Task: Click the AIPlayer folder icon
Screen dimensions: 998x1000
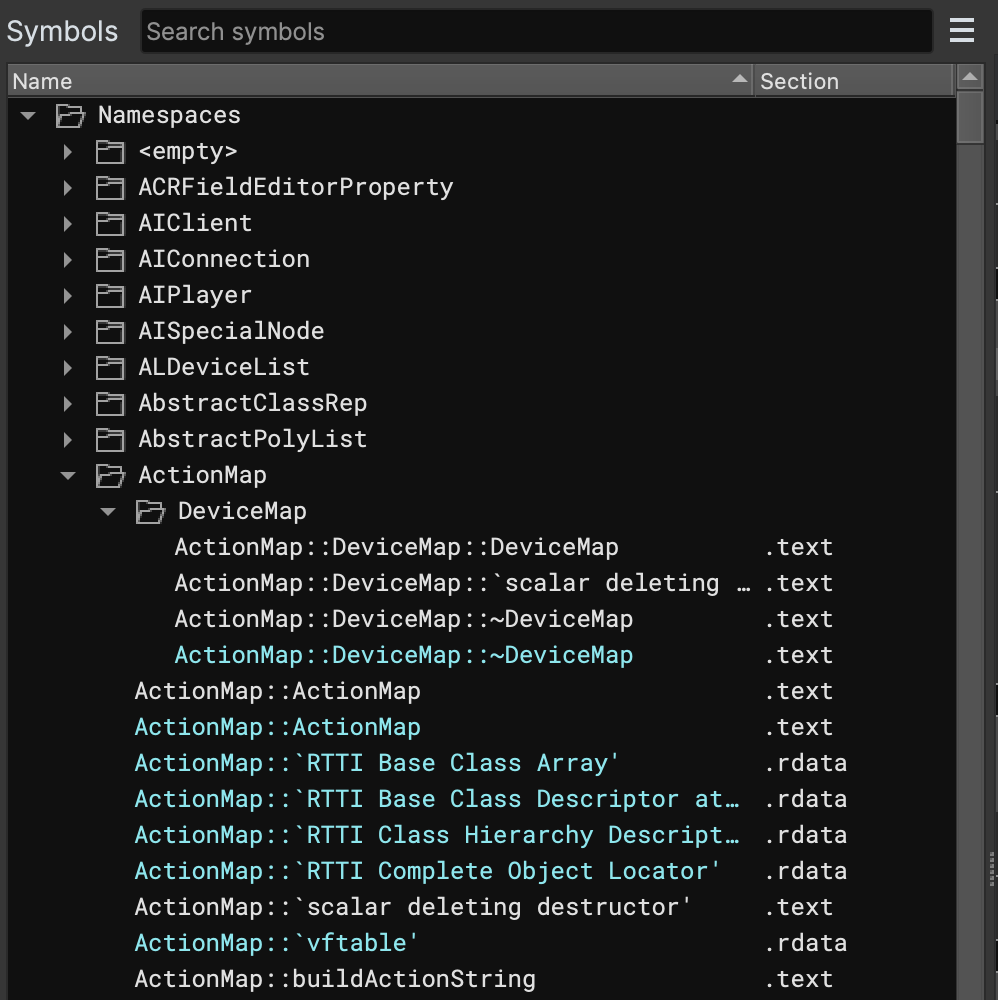Action: [x=110, y=295]
